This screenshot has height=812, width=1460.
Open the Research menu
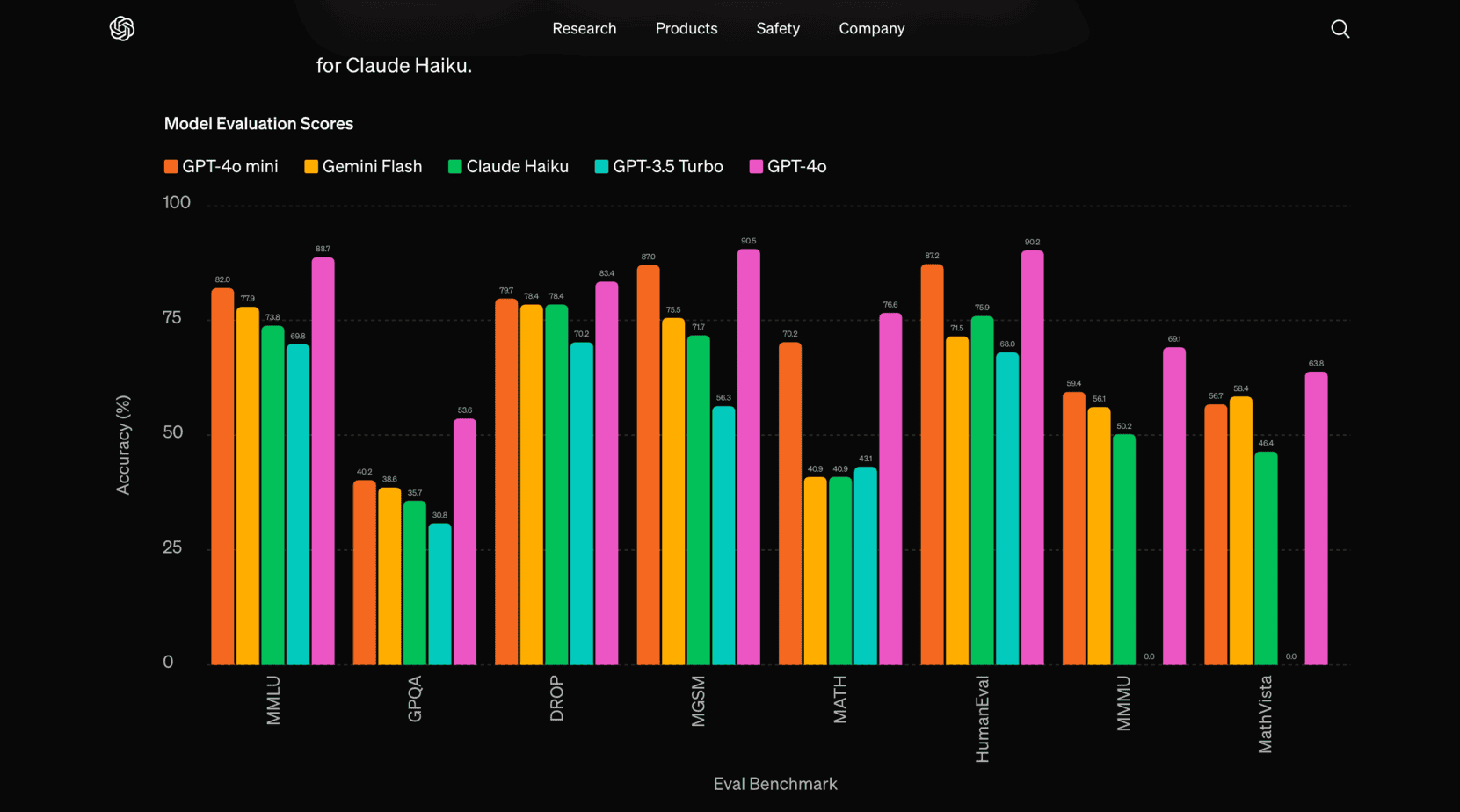[x=585, y=29]
